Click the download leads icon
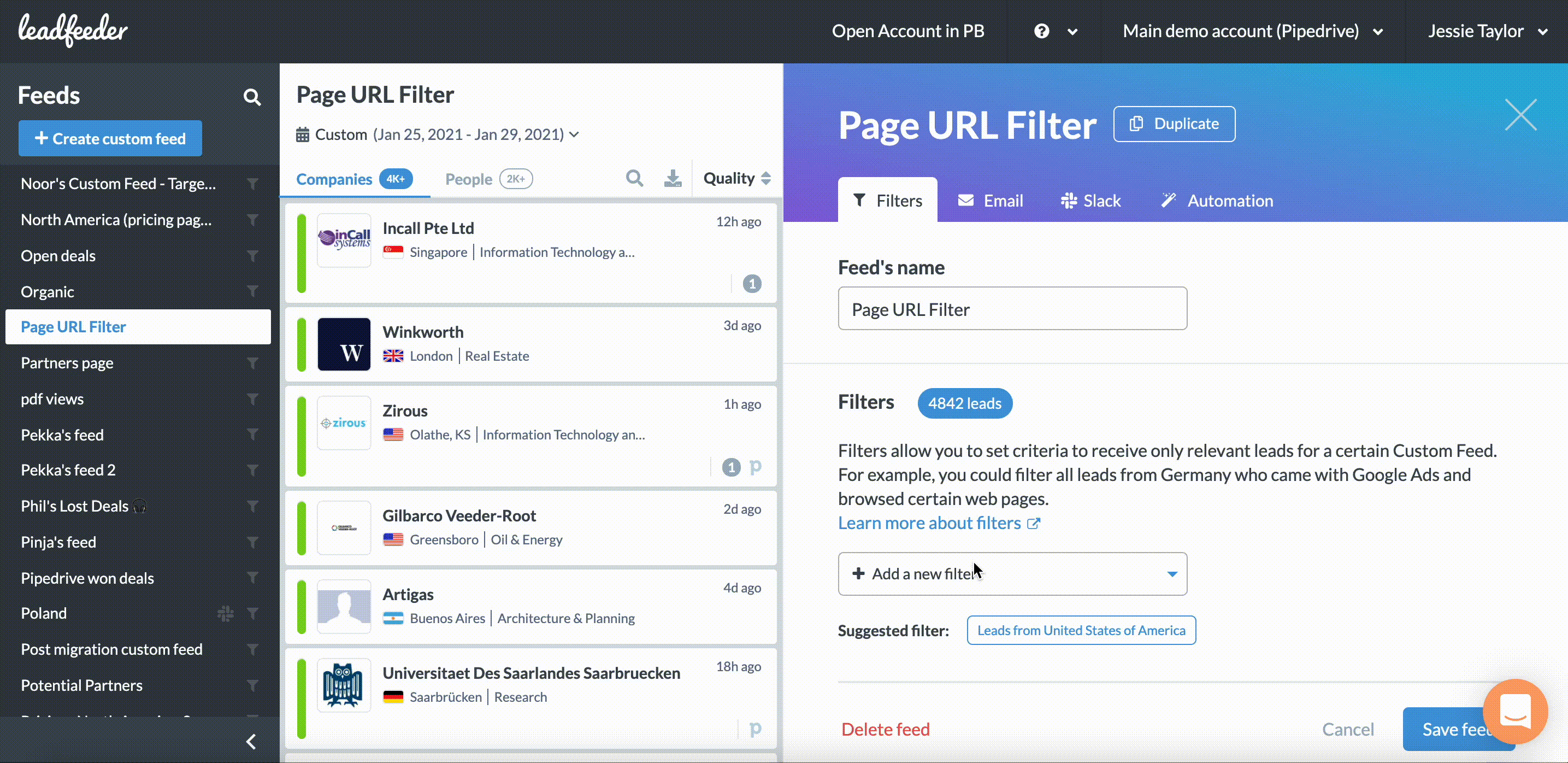 [x=672, y=178]
